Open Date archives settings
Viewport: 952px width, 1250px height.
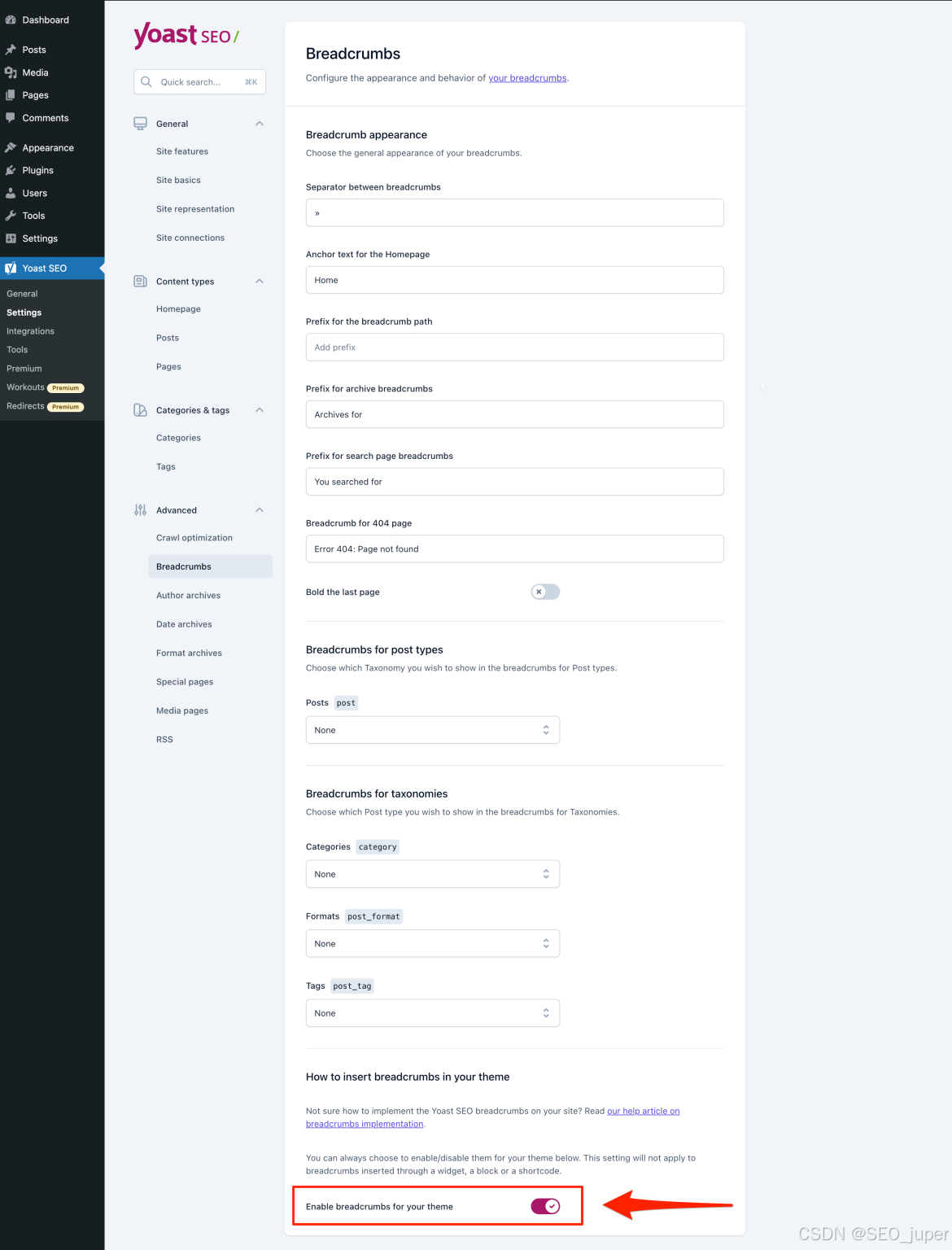(184, 624)
